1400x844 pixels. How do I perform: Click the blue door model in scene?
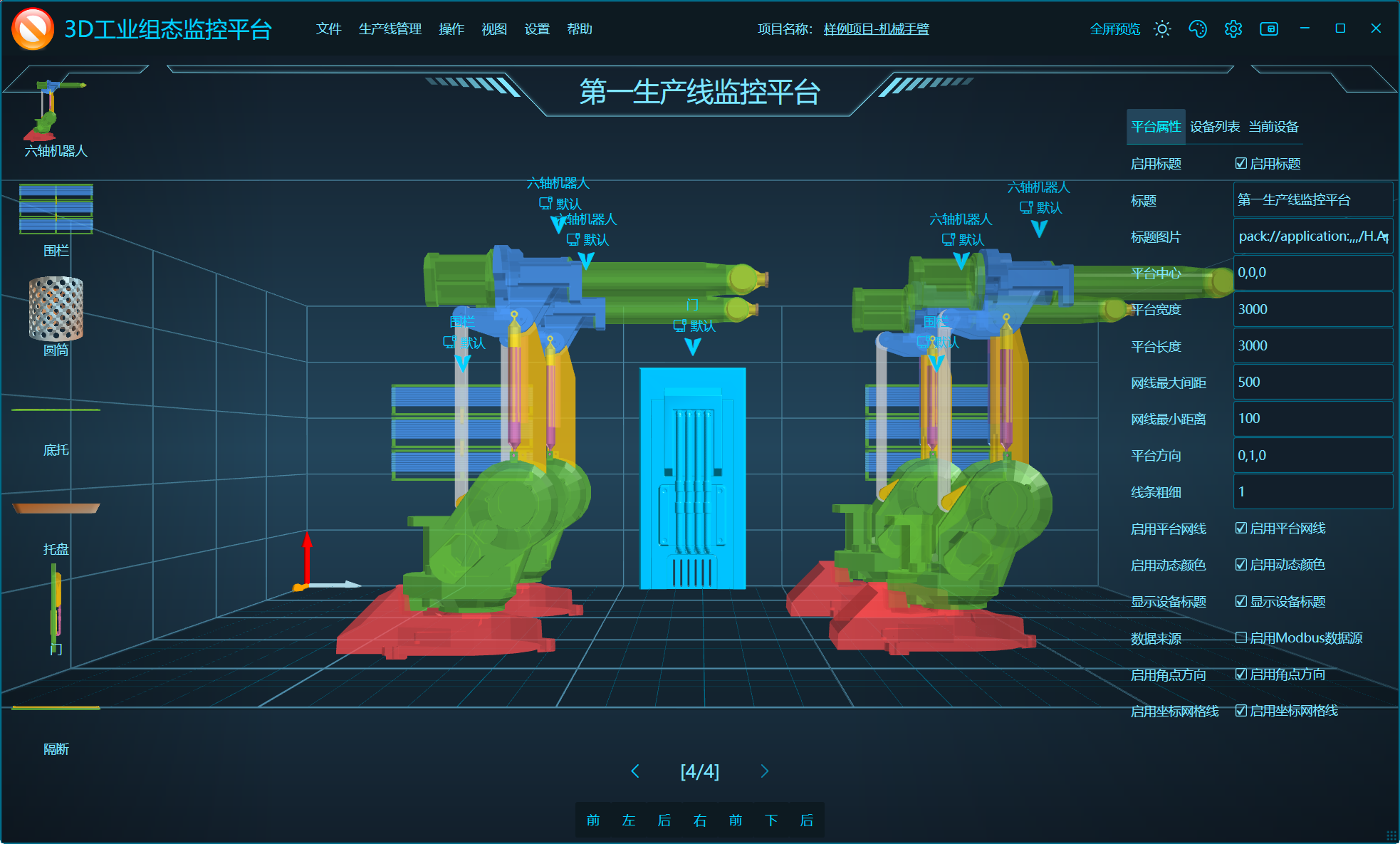pyautogui.click(x=692, y=477)
